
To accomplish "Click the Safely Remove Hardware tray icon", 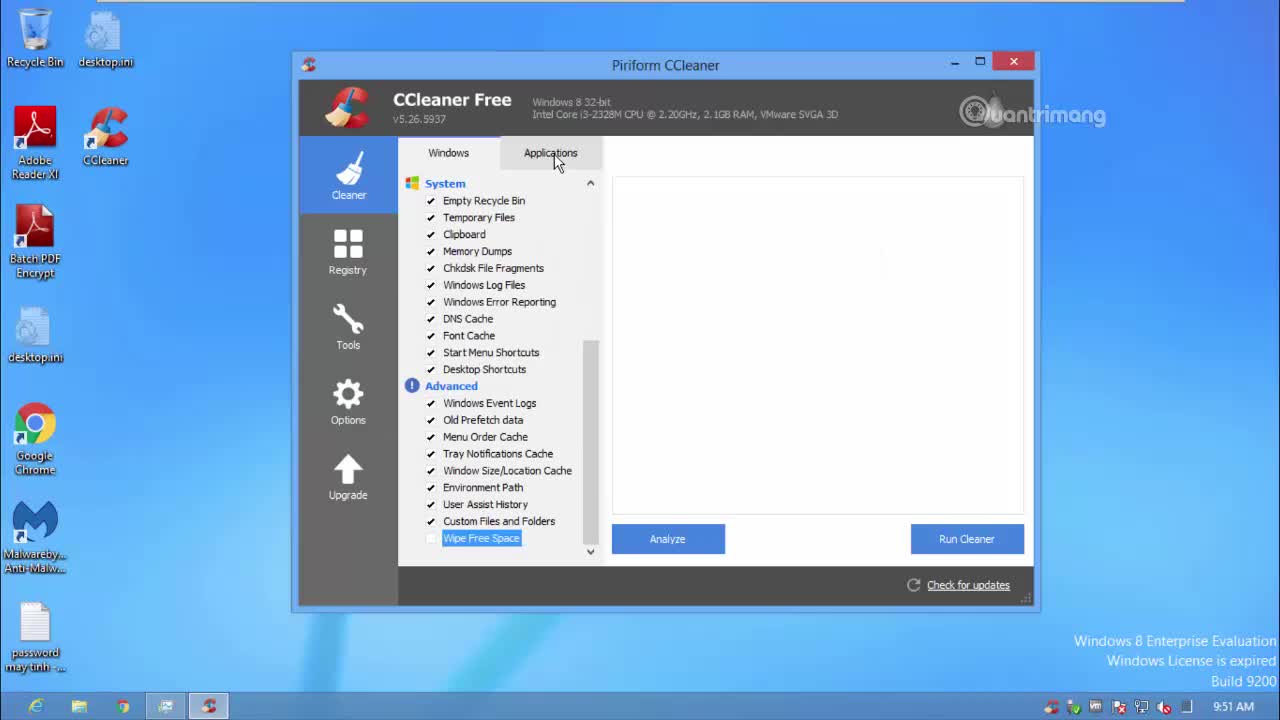I will pos(1074,707).
